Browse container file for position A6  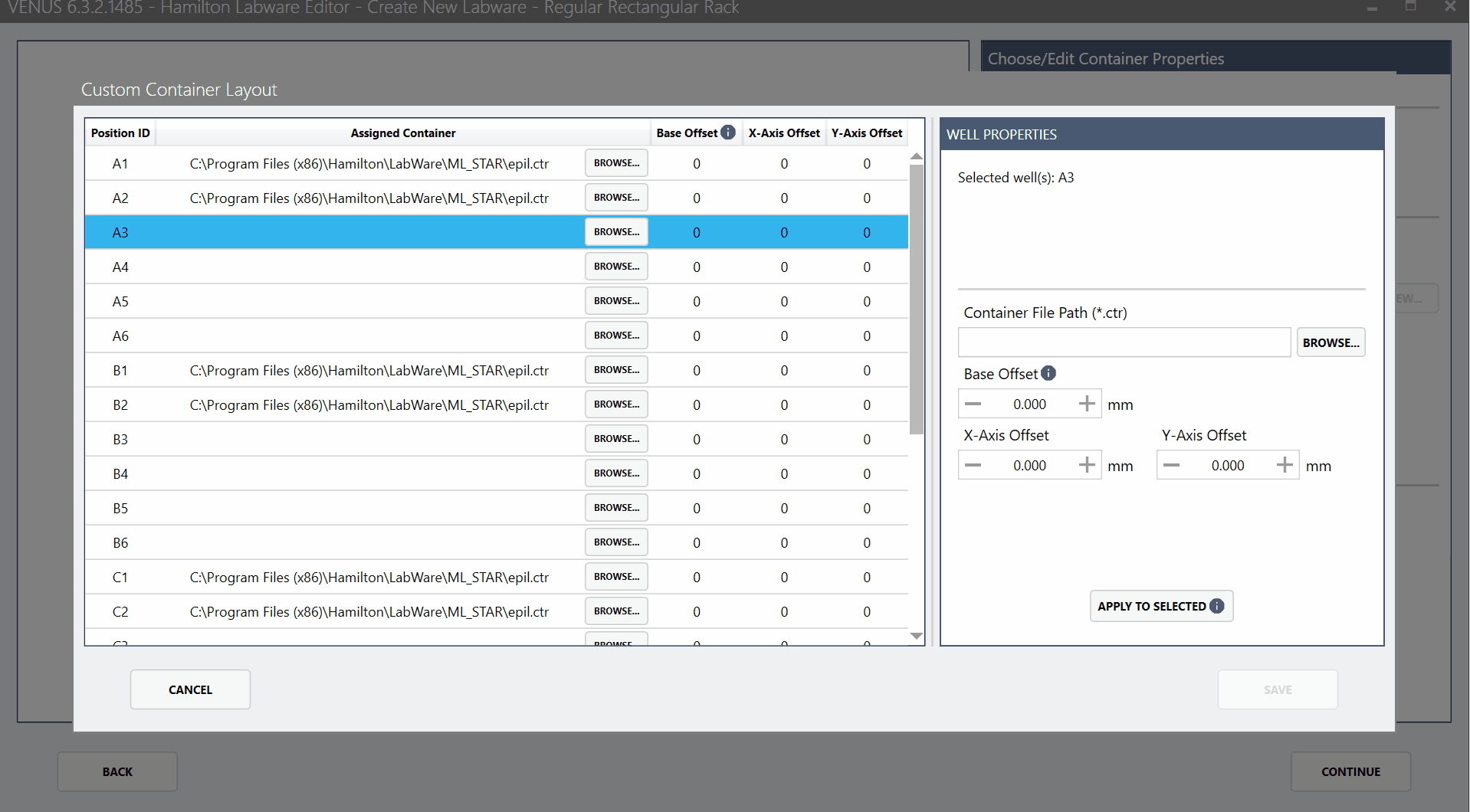pyautogui.click(x=616, y=336)
